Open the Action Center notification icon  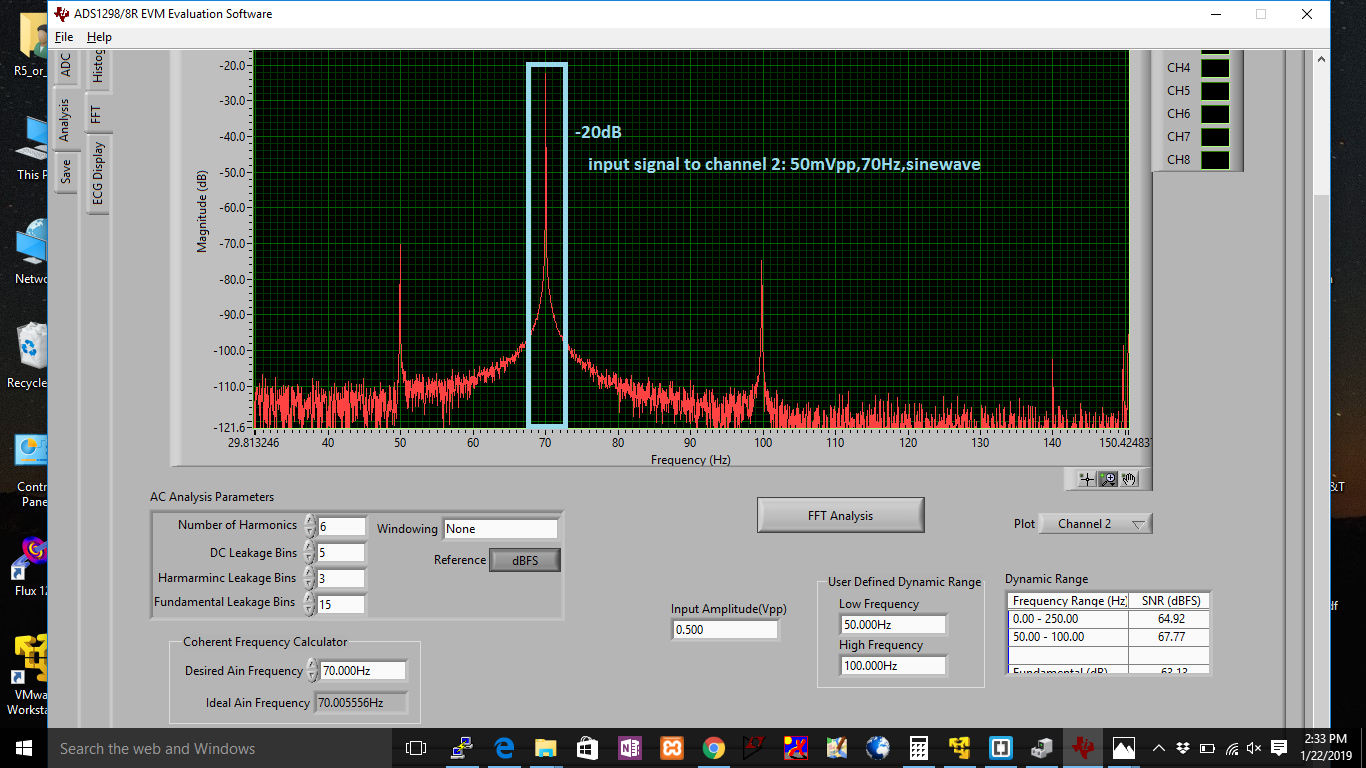pos(1277,748)
